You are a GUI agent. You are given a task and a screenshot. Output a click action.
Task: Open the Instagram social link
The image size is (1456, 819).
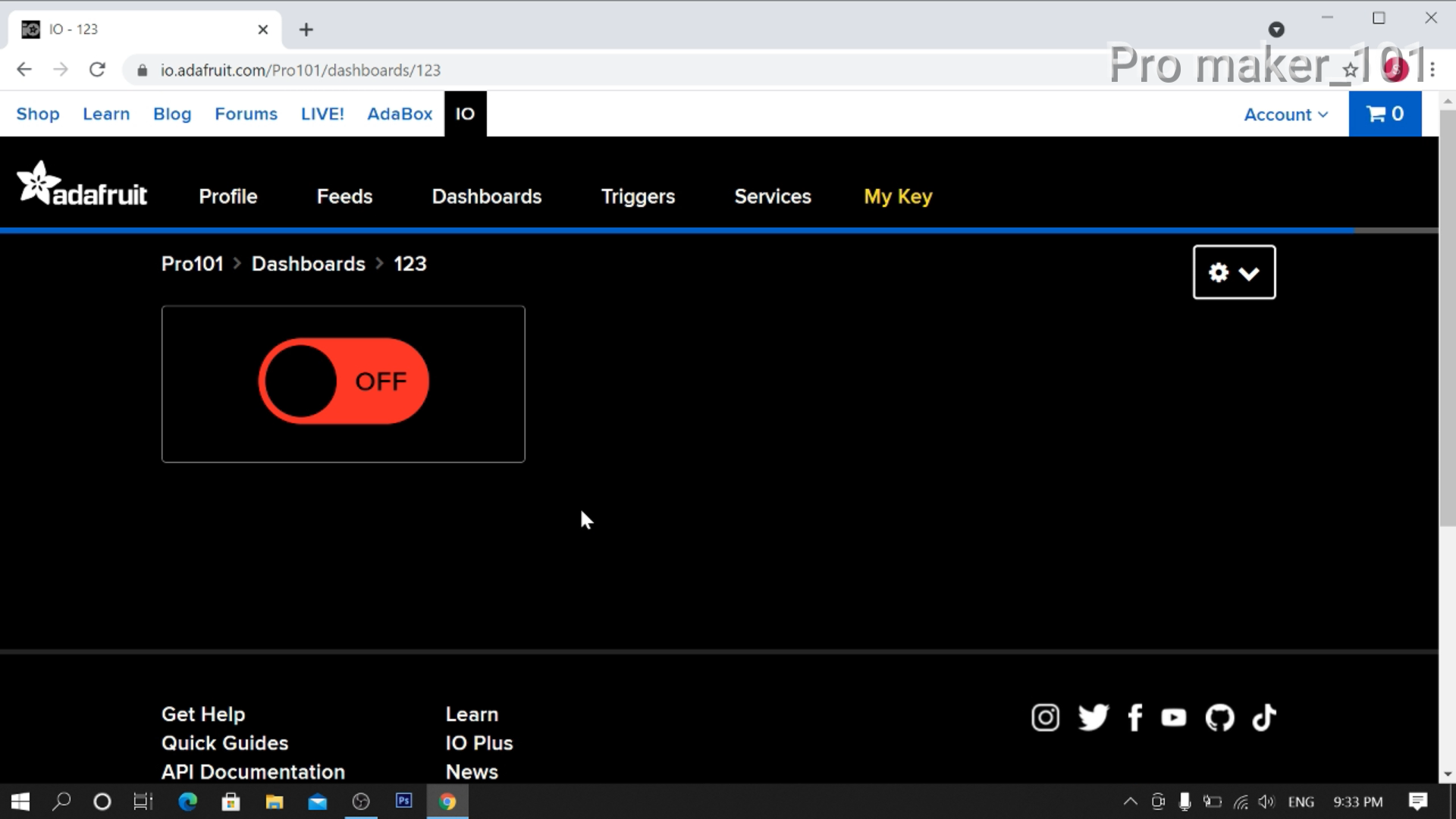tap(1045, 717)
